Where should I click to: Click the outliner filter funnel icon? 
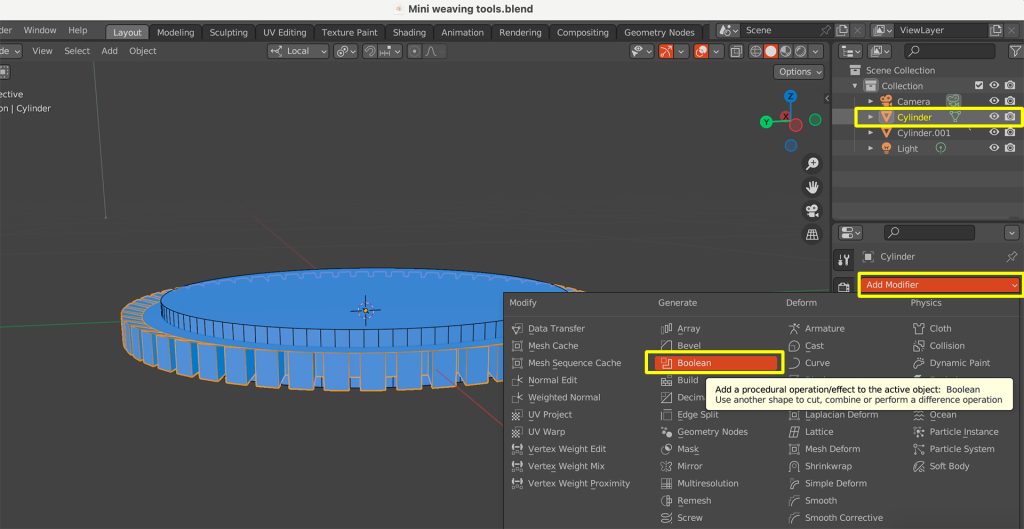tap(1015, 51)
